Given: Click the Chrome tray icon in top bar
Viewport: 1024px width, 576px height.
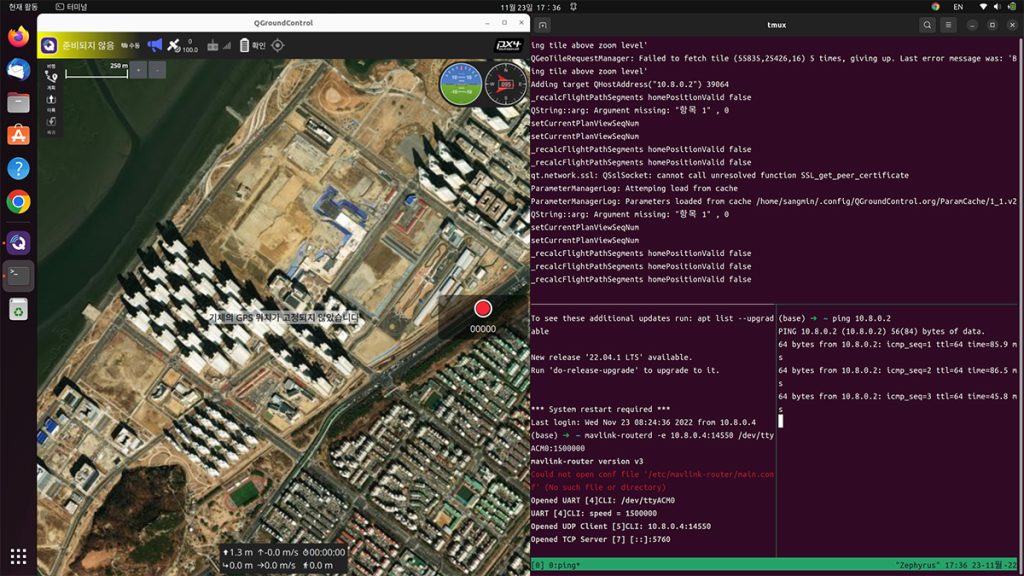Looking at the screenshot, I should tap(935, 7).
